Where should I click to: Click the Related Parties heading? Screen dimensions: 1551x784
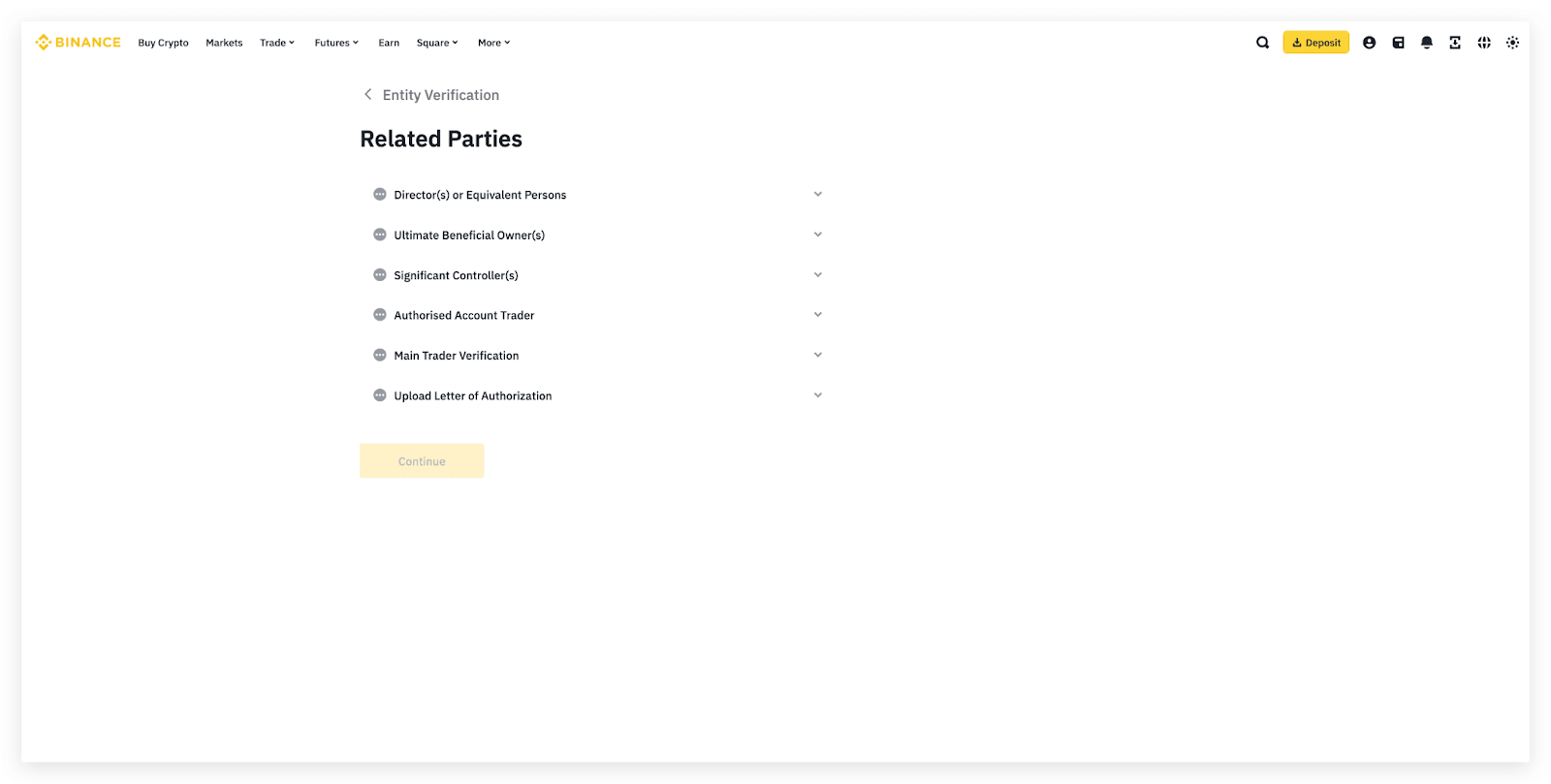click(441, 139)
